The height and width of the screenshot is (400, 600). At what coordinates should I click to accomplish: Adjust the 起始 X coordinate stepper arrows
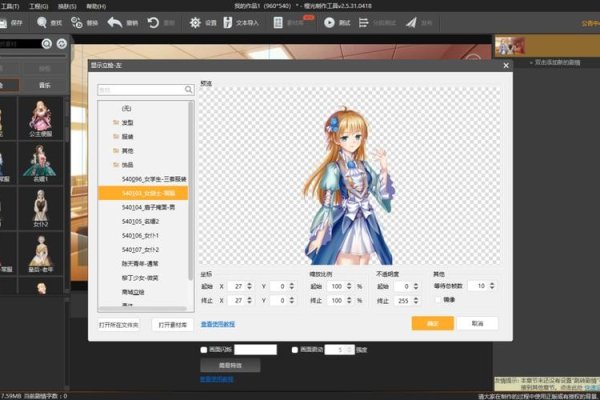[x=249, y=286]
